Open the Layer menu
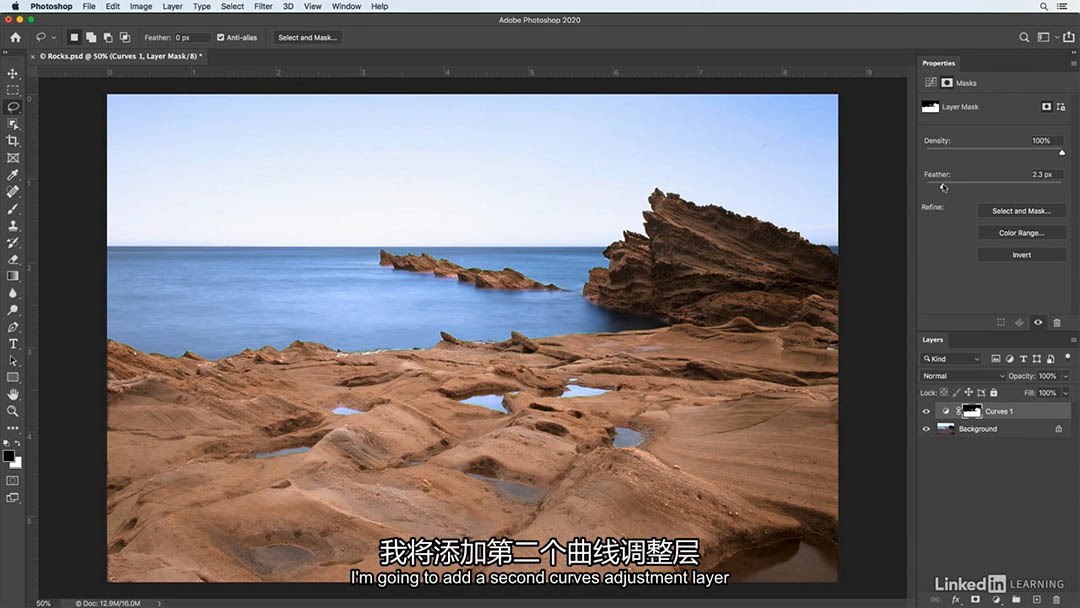Screen dimensions: 1080x608 pyautogui.click(x=172, y=6)
